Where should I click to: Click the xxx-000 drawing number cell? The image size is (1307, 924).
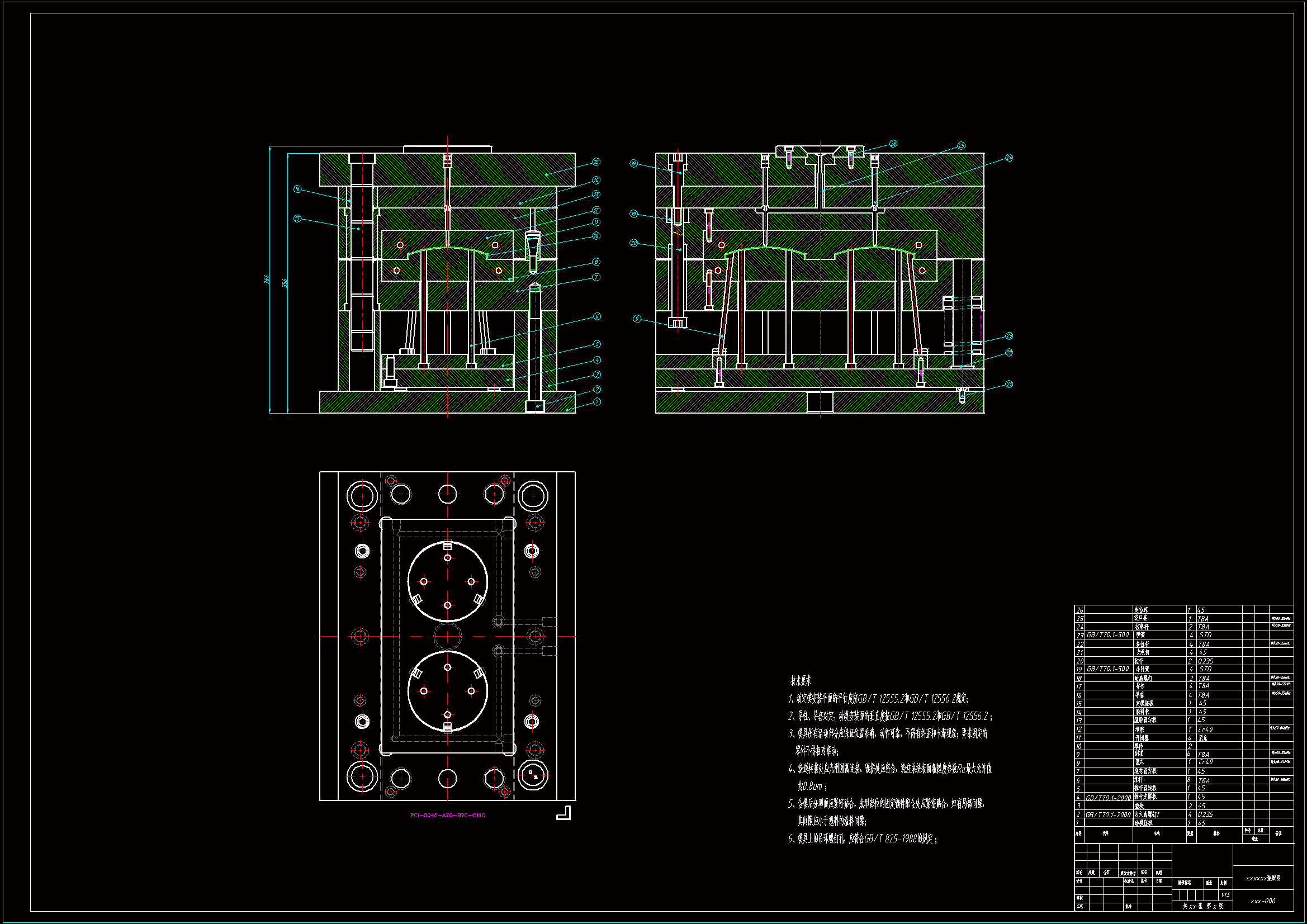point(1263,901)
